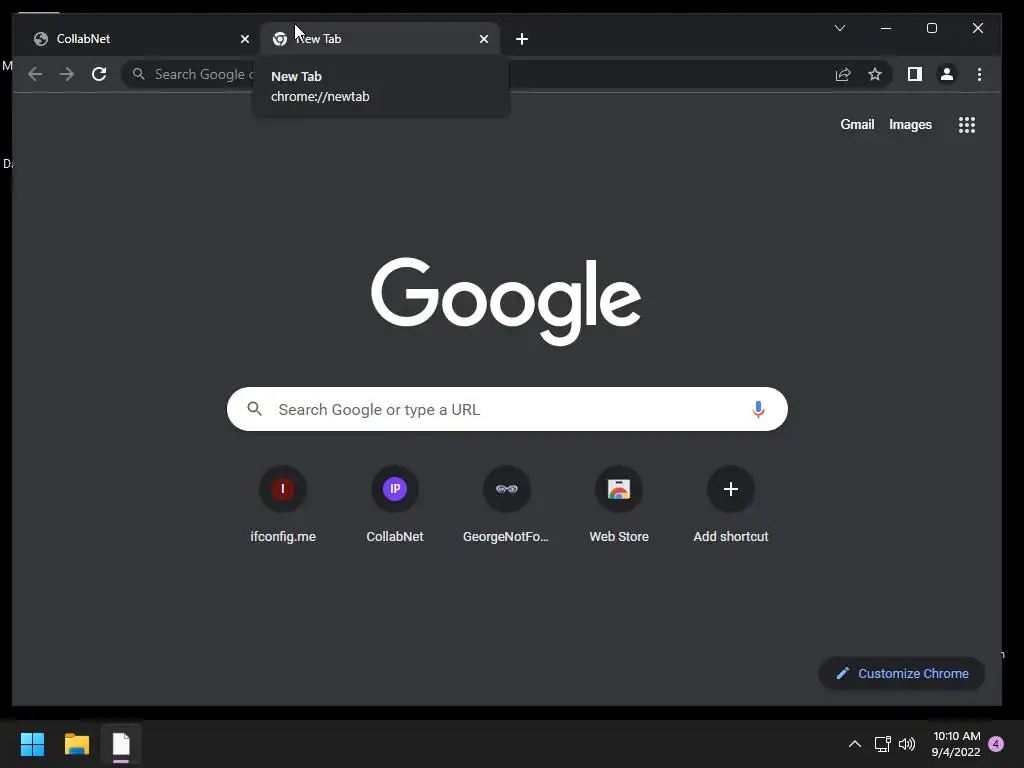1024x768 pixels.
Task: Click the Google logo
Action: point(506,301)
